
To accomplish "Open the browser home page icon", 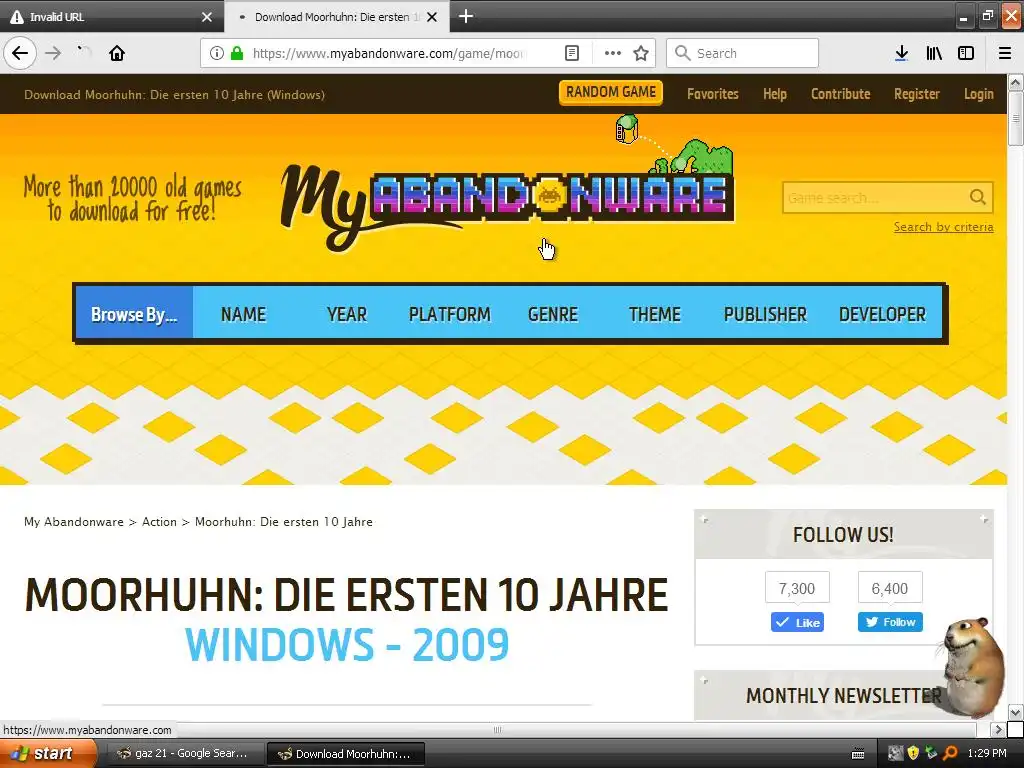I will (x=117, y=53).
